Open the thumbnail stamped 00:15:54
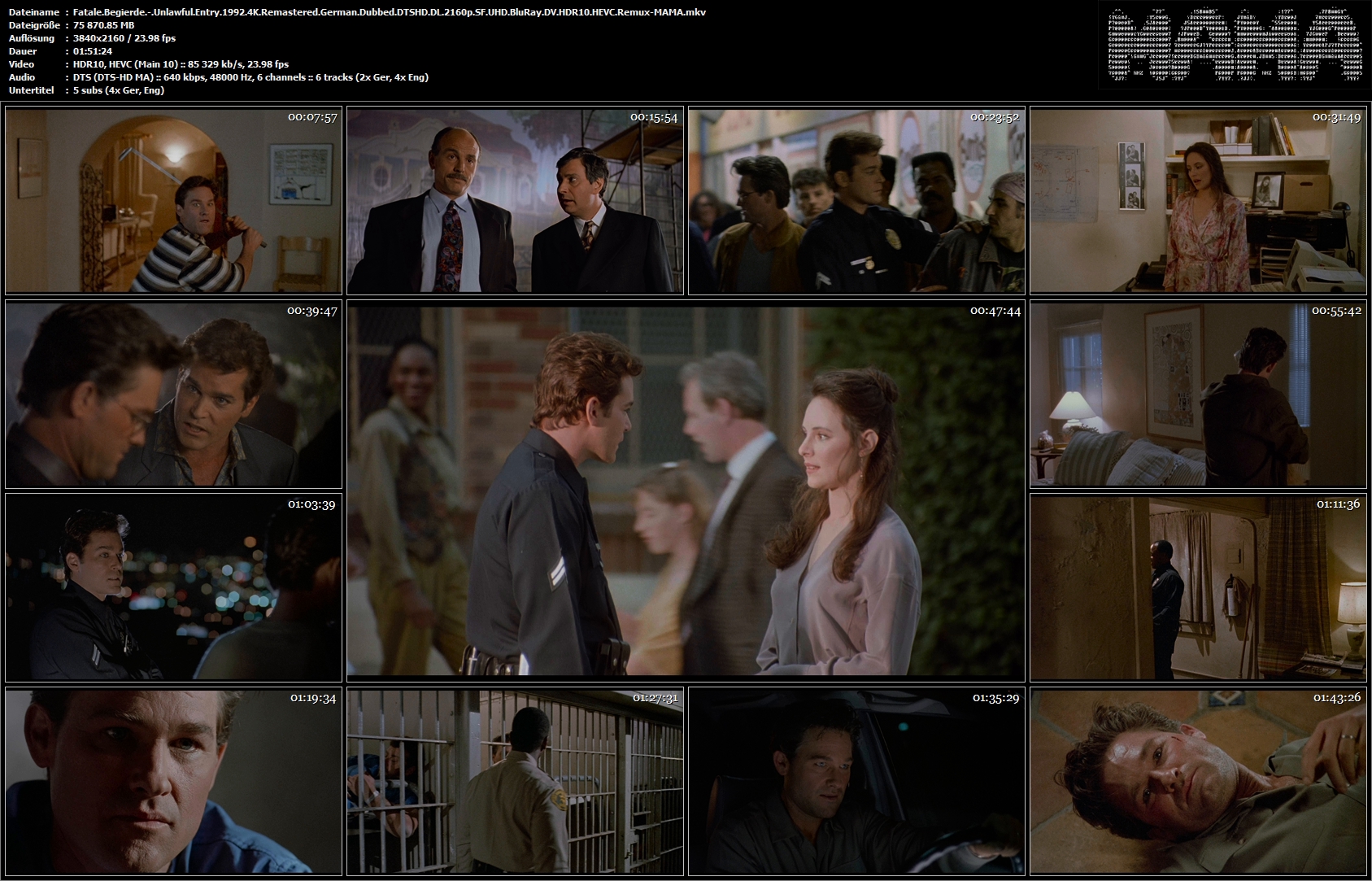 516,201
